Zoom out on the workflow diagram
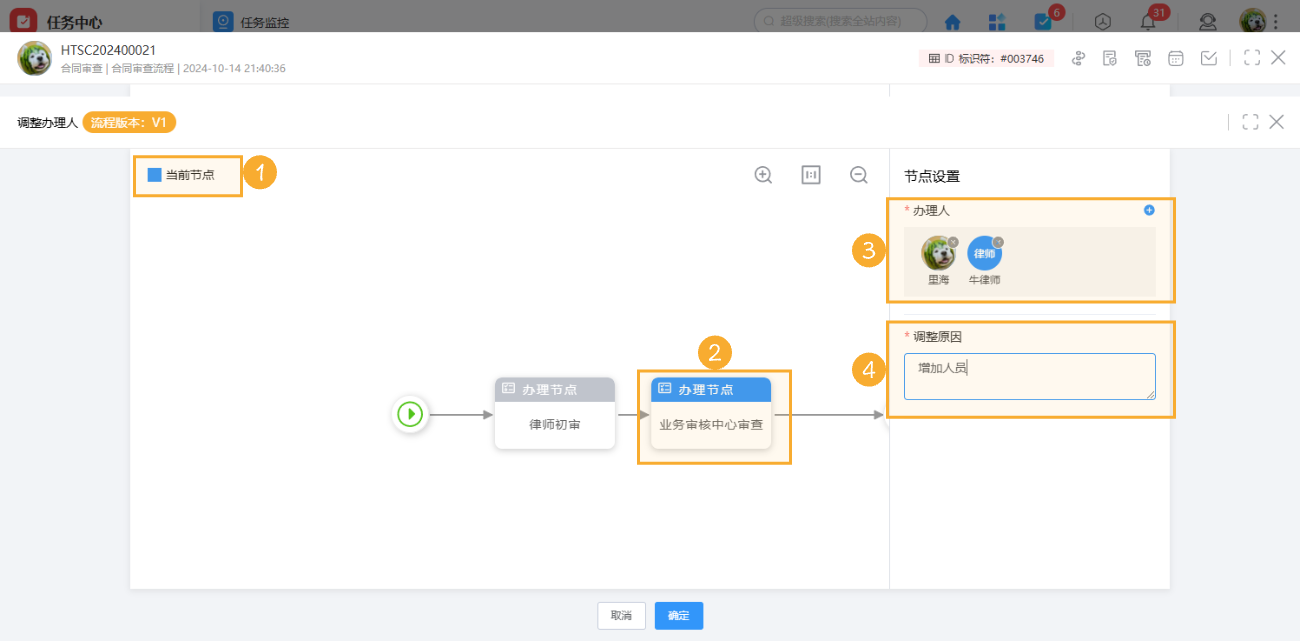Viewport: 1300px width, 641px height. (x=858, y=174)
